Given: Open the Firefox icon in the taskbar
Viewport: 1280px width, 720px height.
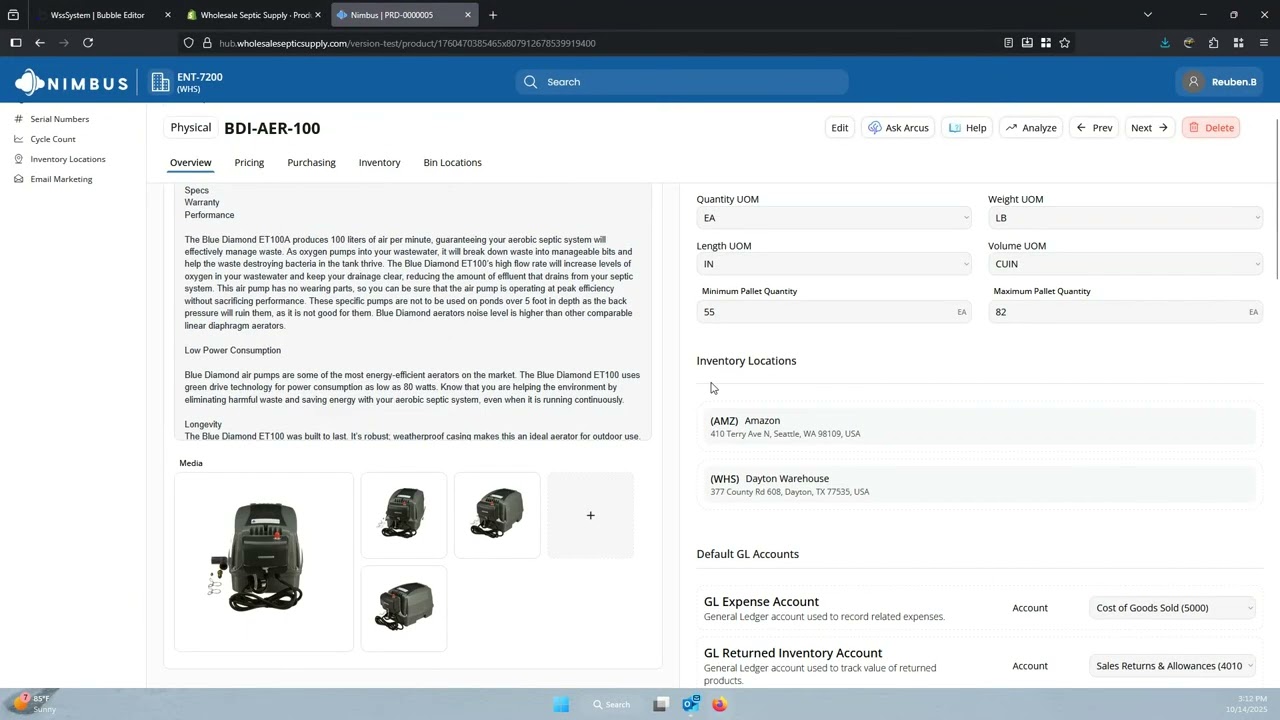Looking at the screenshot, I should (719, 704).
